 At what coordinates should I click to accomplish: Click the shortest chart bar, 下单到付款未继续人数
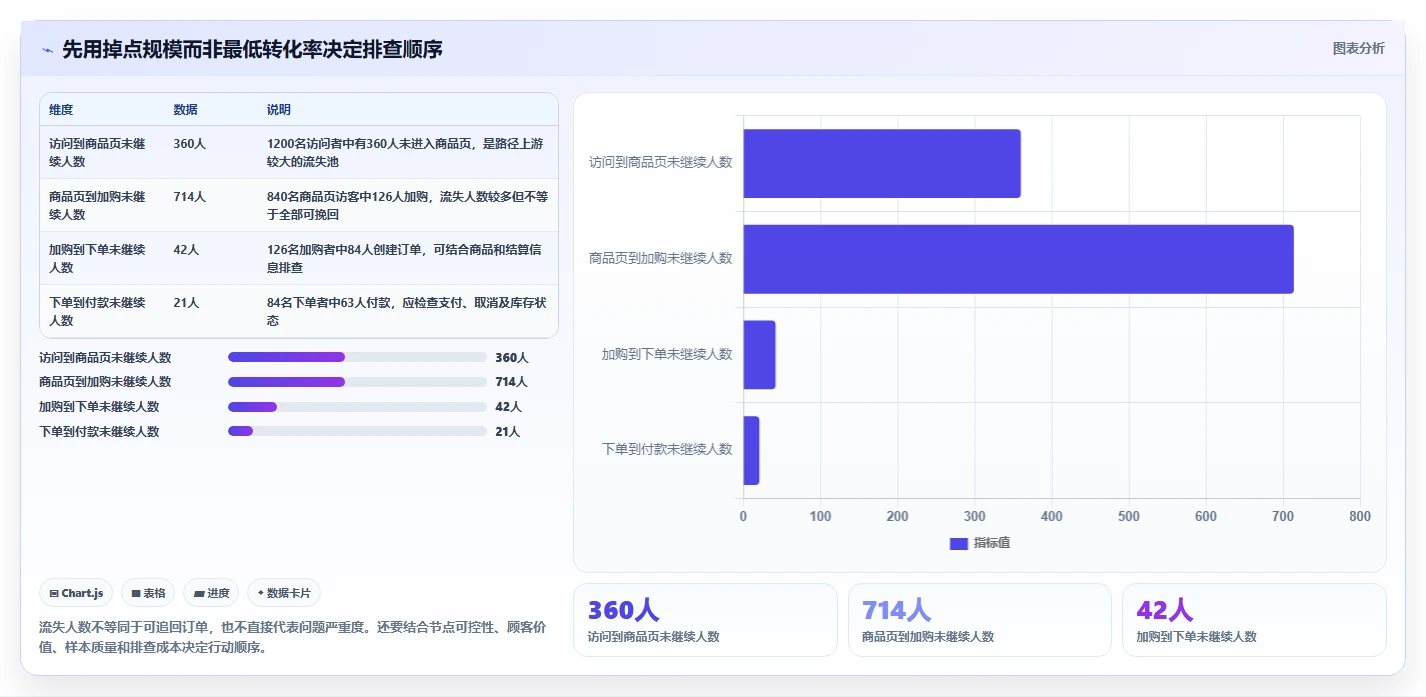751,450
